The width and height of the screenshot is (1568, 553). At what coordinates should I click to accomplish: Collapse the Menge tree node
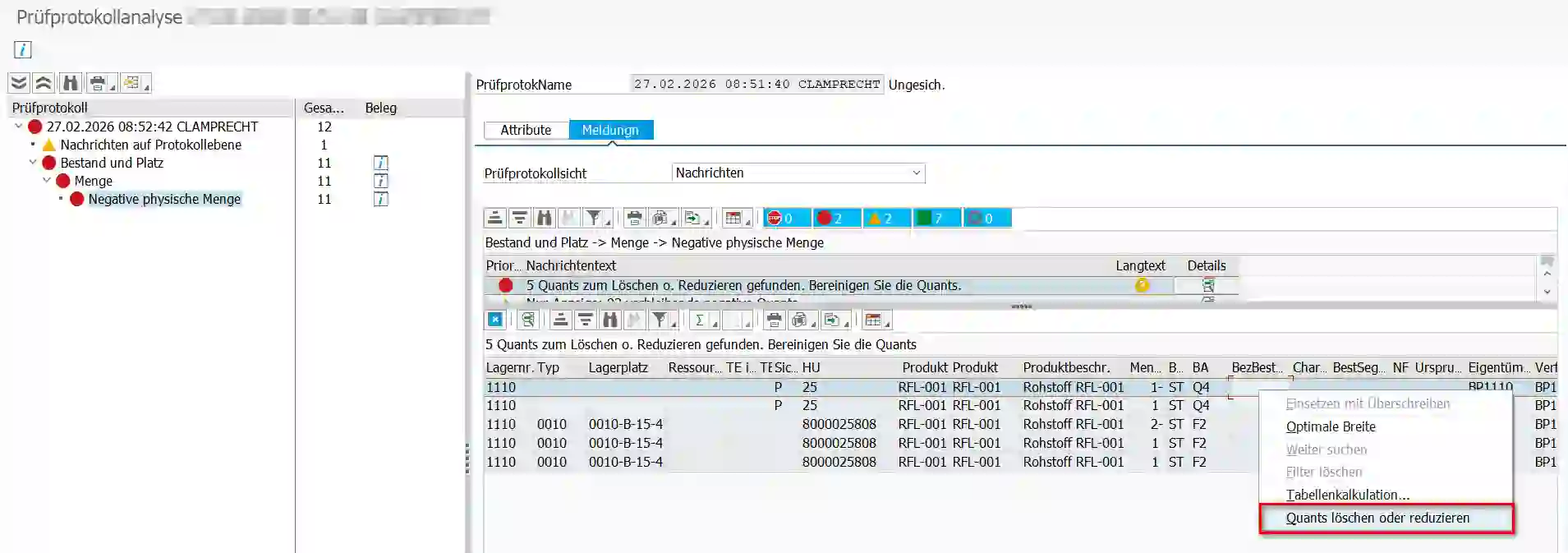pyautogui.click(x=47, y=181)
